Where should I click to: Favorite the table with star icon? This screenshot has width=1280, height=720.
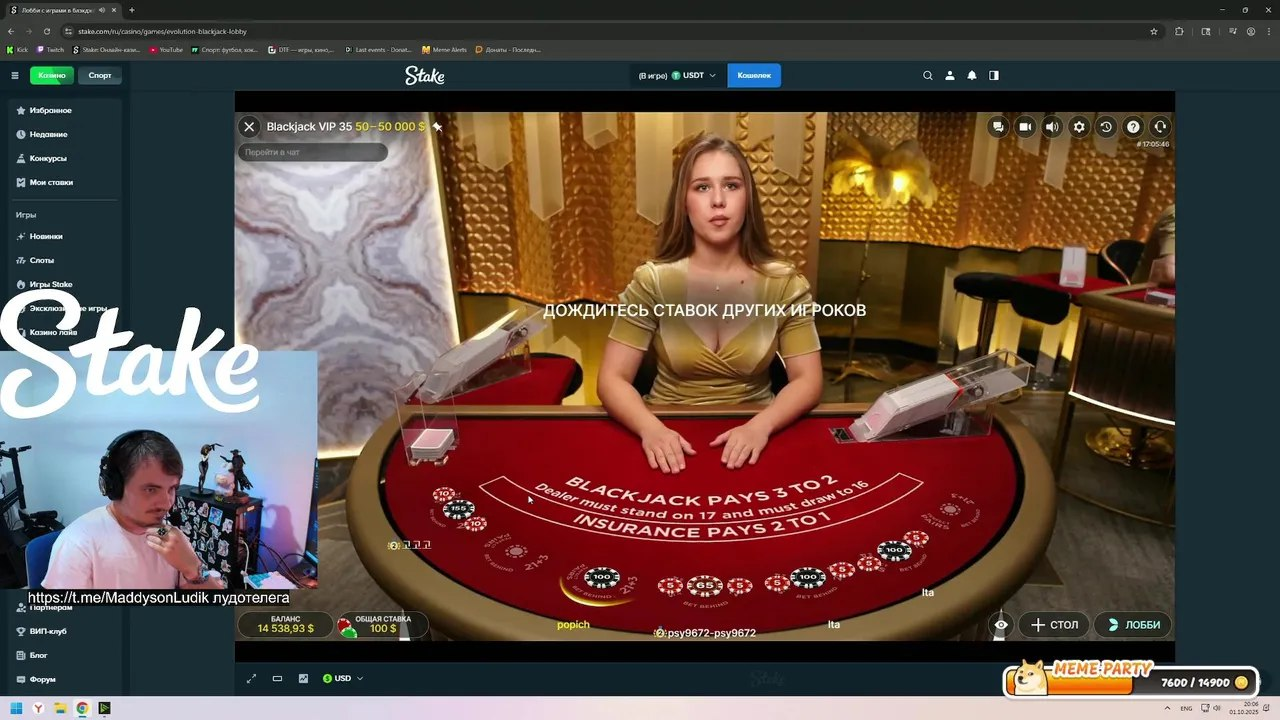point(437,127)
